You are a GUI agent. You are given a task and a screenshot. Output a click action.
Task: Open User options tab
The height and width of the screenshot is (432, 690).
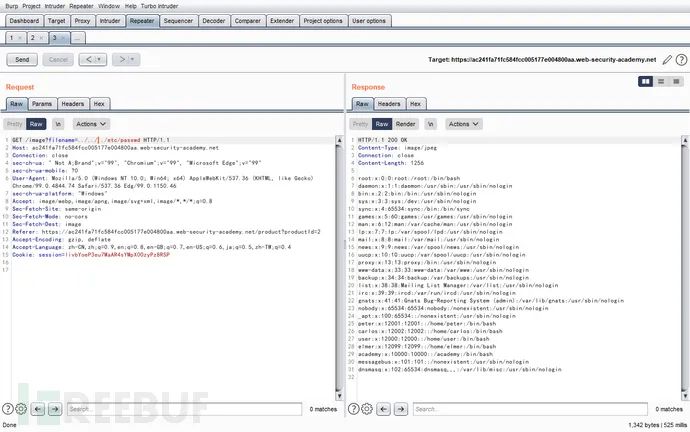point(369,21)
